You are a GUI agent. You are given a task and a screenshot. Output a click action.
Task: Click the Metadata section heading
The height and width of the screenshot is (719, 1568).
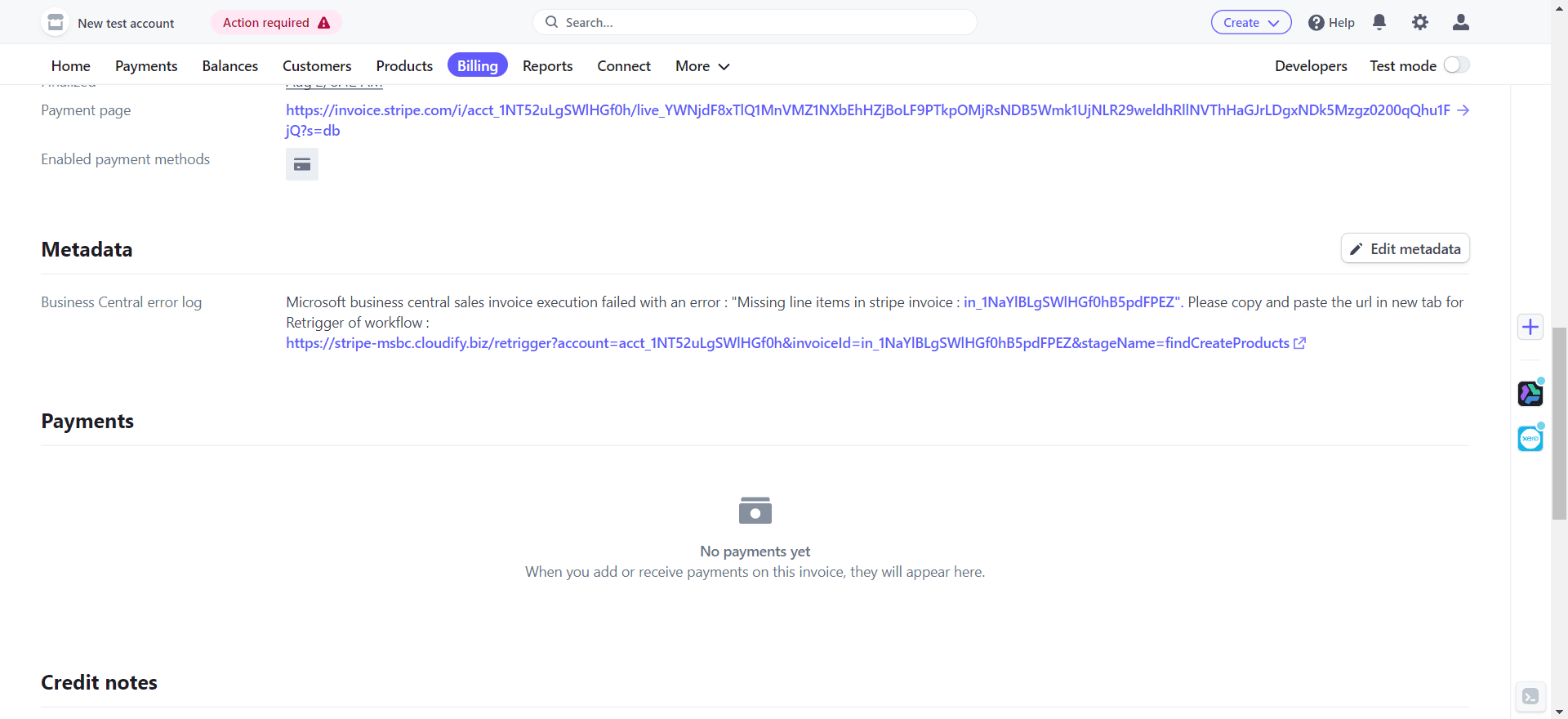click(x=87, y=249)
